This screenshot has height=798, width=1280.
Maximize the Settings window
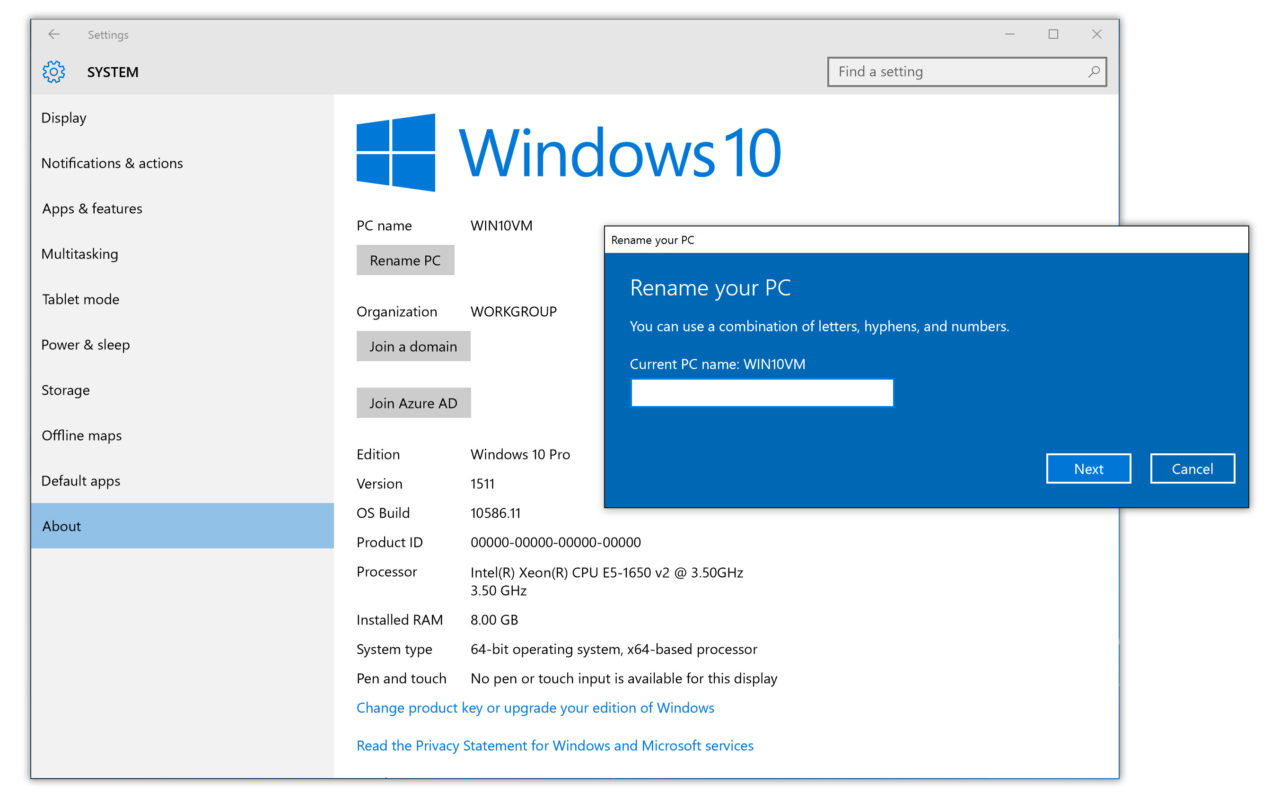coord(1053,34)
